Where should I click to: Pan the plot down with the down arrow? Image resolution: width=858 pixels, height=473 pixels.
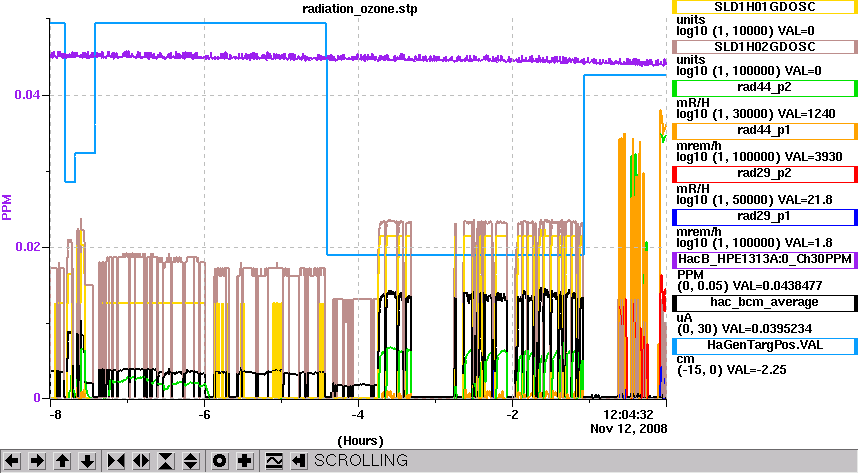point(88,461)
